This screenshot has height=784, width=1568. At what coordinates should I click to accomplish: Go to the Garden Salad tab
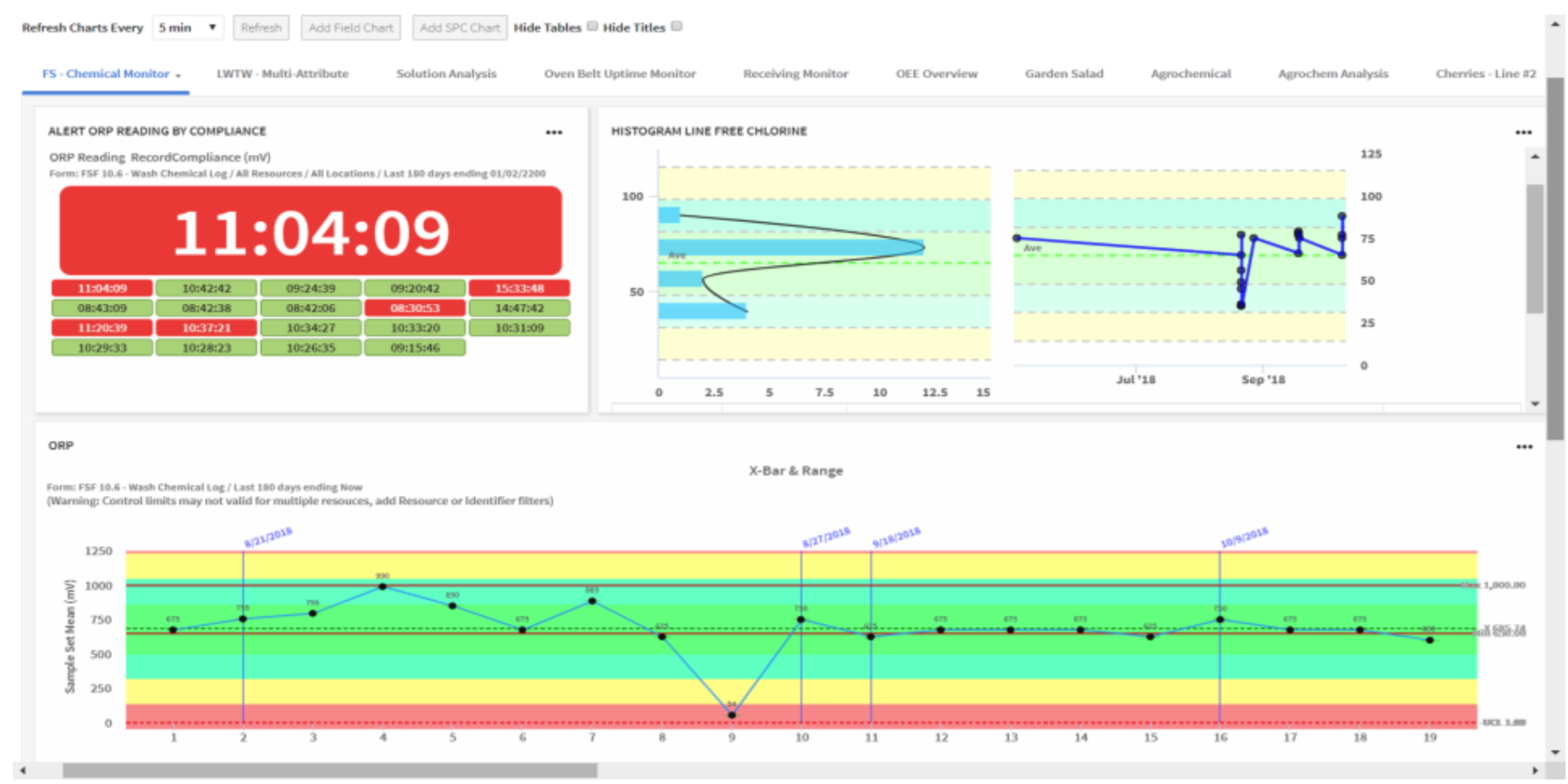(1064, 74)
